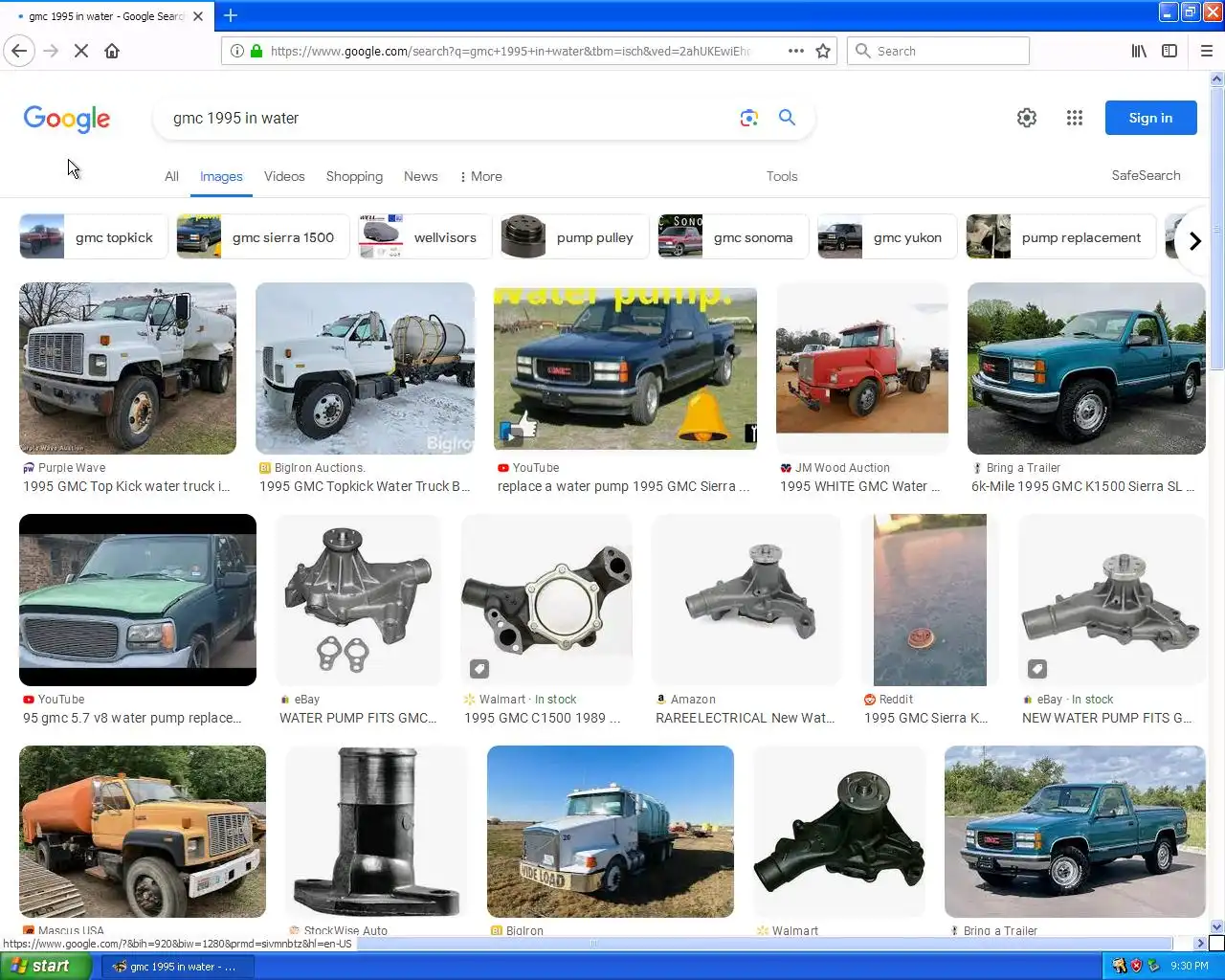Go to the Firefox Home page icon

pos(112,51)
